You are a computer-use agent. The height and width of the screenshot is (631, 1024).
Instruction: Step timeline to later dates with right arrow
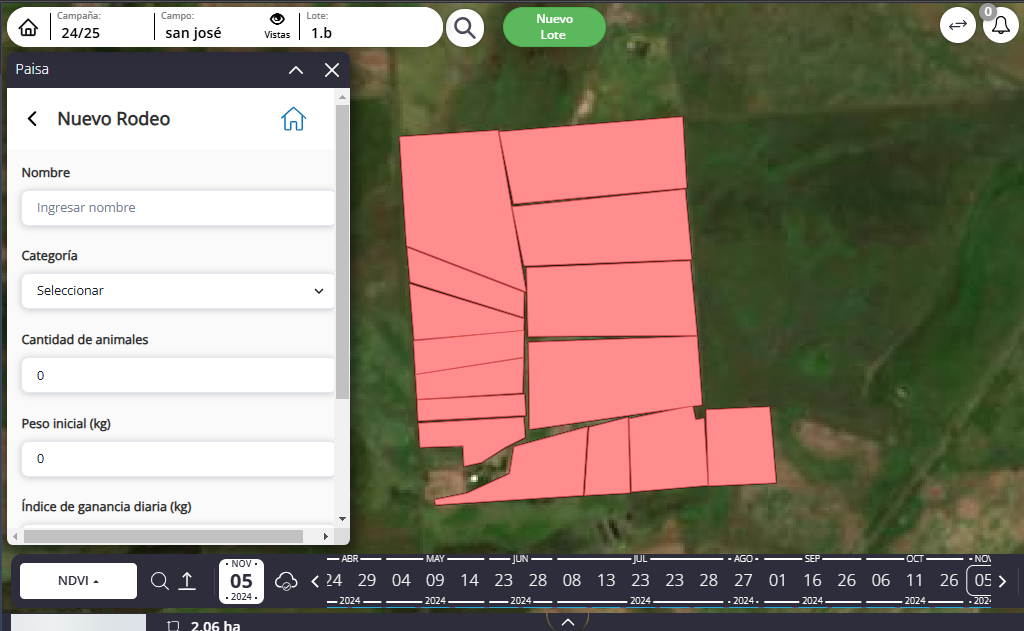pyautogui.click(x=1002, y=581)
